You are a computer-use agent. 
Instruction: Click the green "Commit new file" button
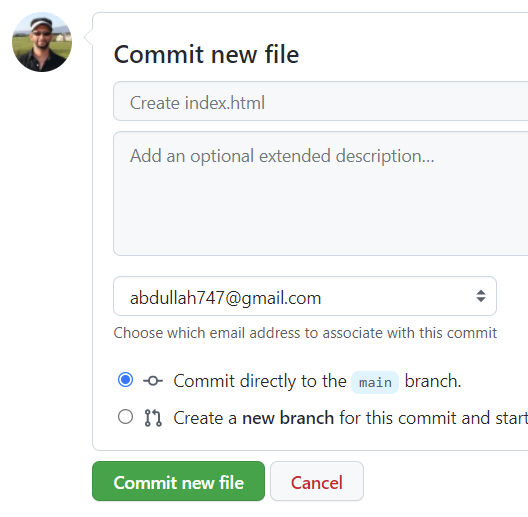pyautogui.click(x=178, y=481)
